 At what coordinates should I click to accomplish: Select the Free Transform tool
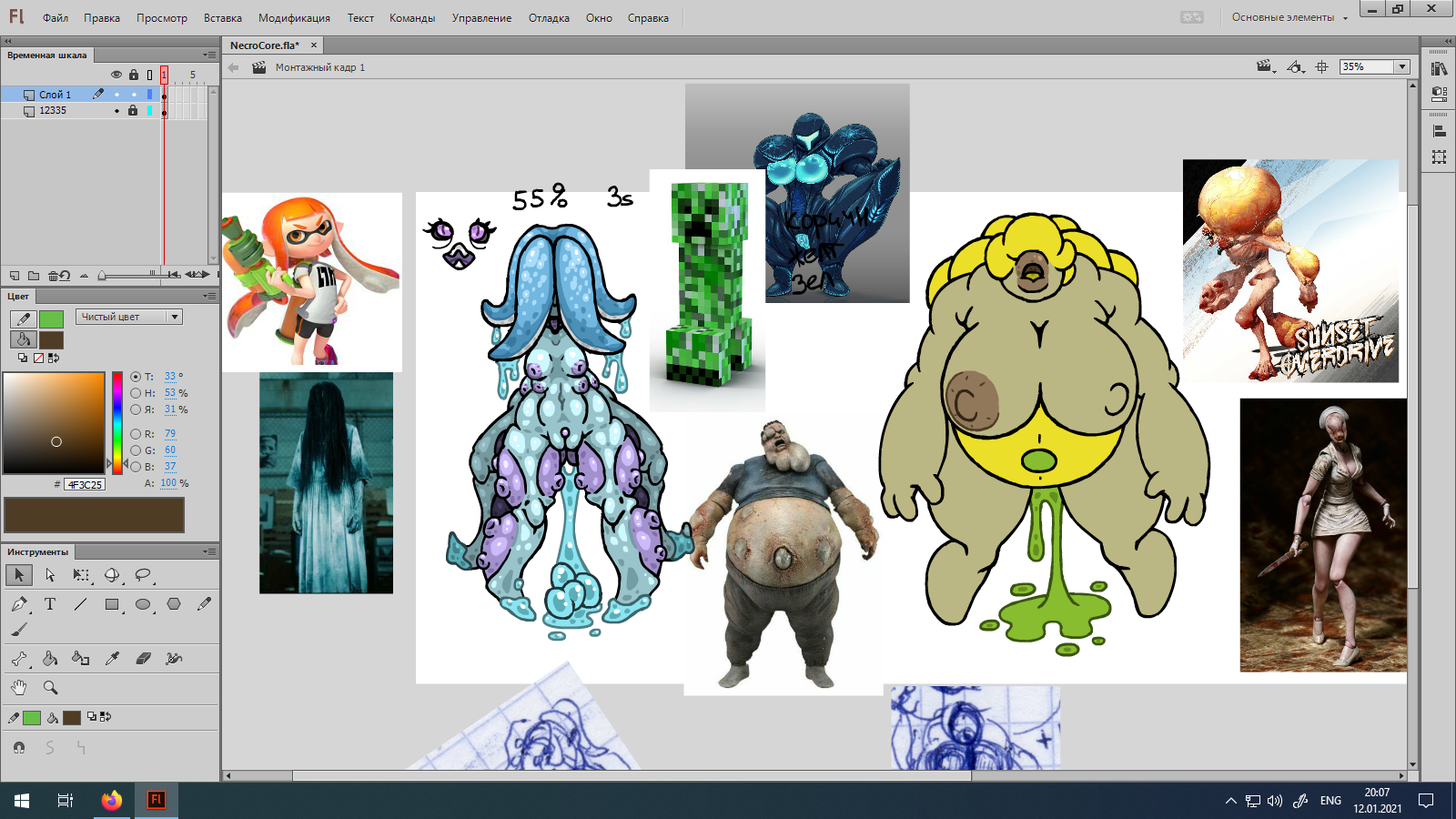click(x=81, y=575)
